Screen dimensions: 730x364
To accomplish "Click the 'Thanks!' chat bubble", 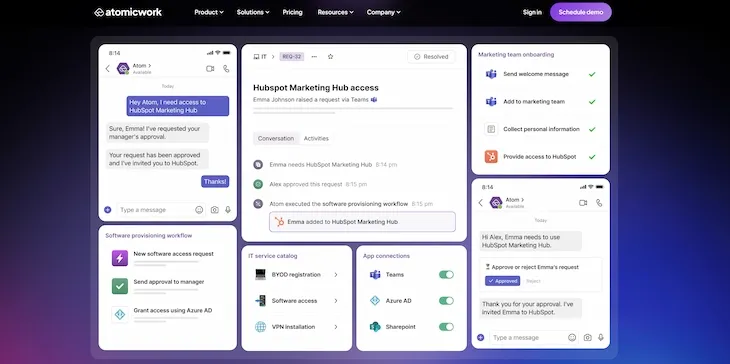I will (x=215, y=182).
